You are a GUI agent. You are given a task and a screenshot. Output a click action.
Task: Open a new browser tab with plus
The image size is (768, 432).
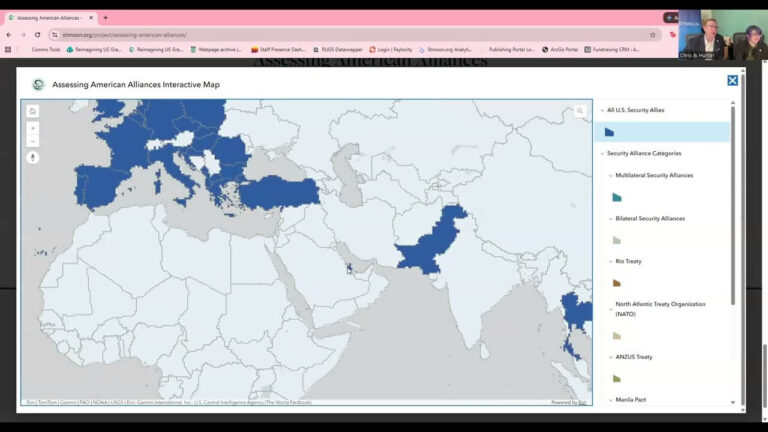[105, 18]
